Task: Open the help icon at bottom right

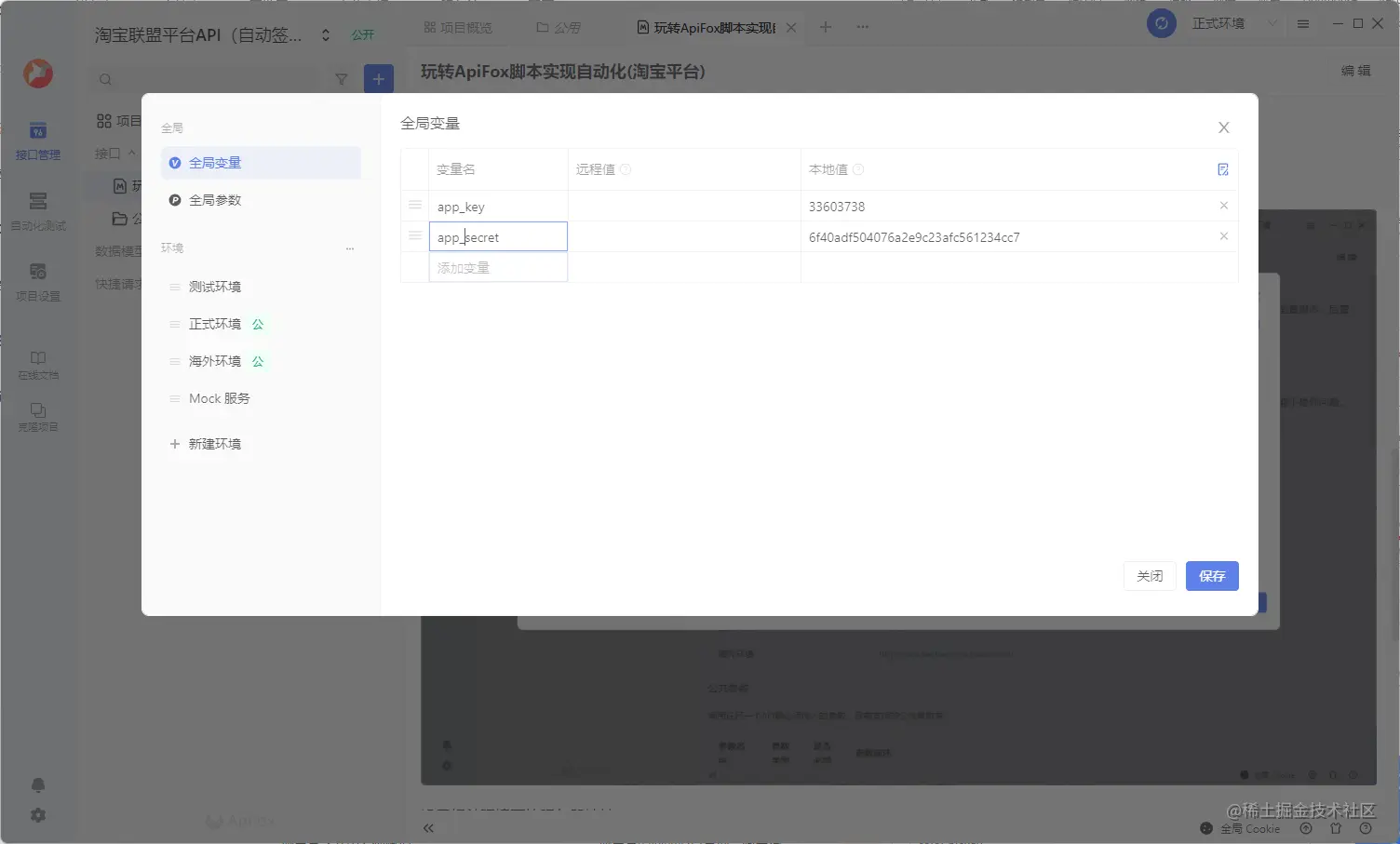Action: [1364, 828]
